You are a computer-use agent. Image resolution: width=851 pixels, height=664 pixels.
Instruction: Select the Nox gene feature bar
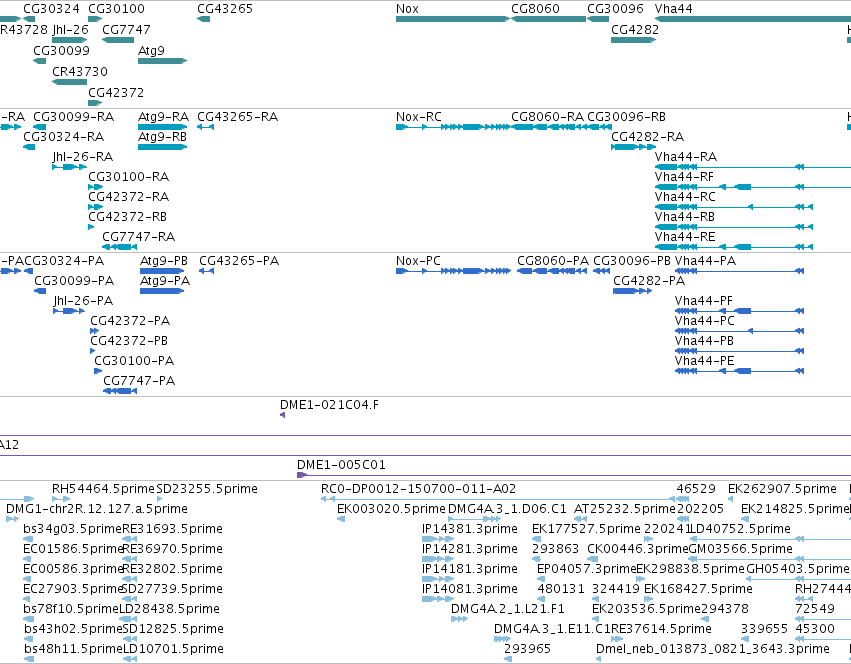[453, 19]
